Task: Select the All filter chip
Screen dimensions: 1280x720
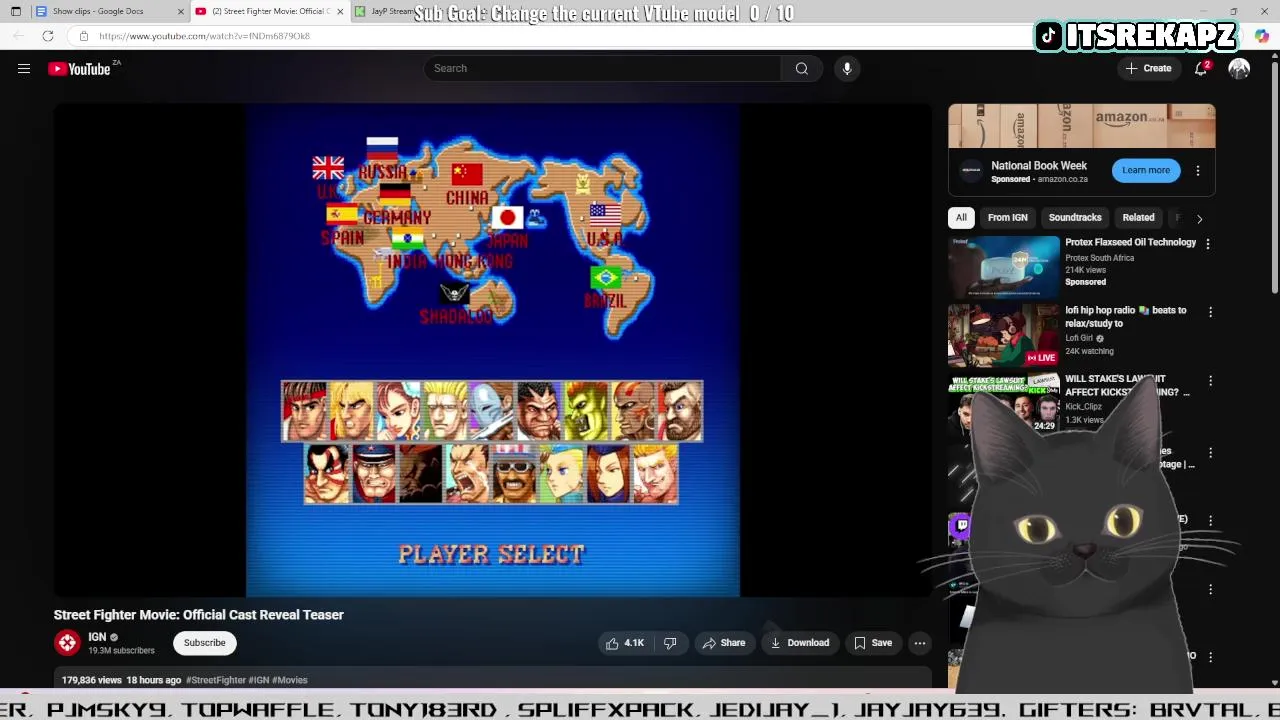Action: [x=961, y=217]
